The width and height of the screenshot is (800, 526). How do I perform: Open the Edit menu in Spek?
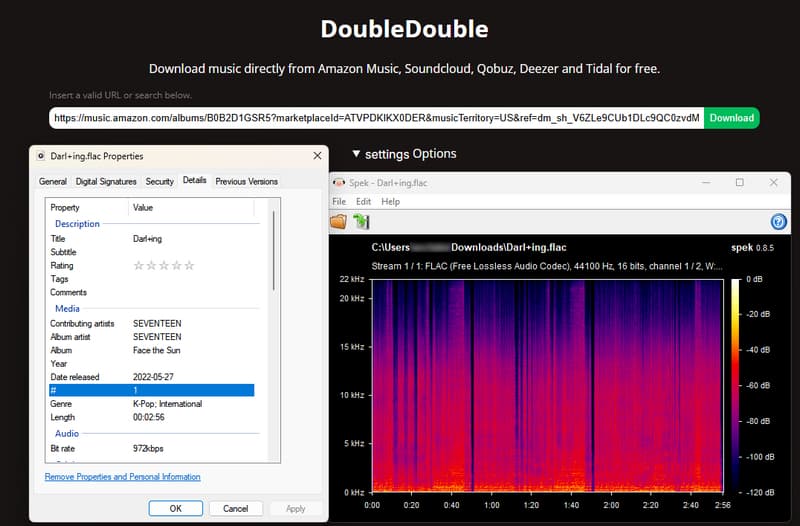[x=363, y=202]
